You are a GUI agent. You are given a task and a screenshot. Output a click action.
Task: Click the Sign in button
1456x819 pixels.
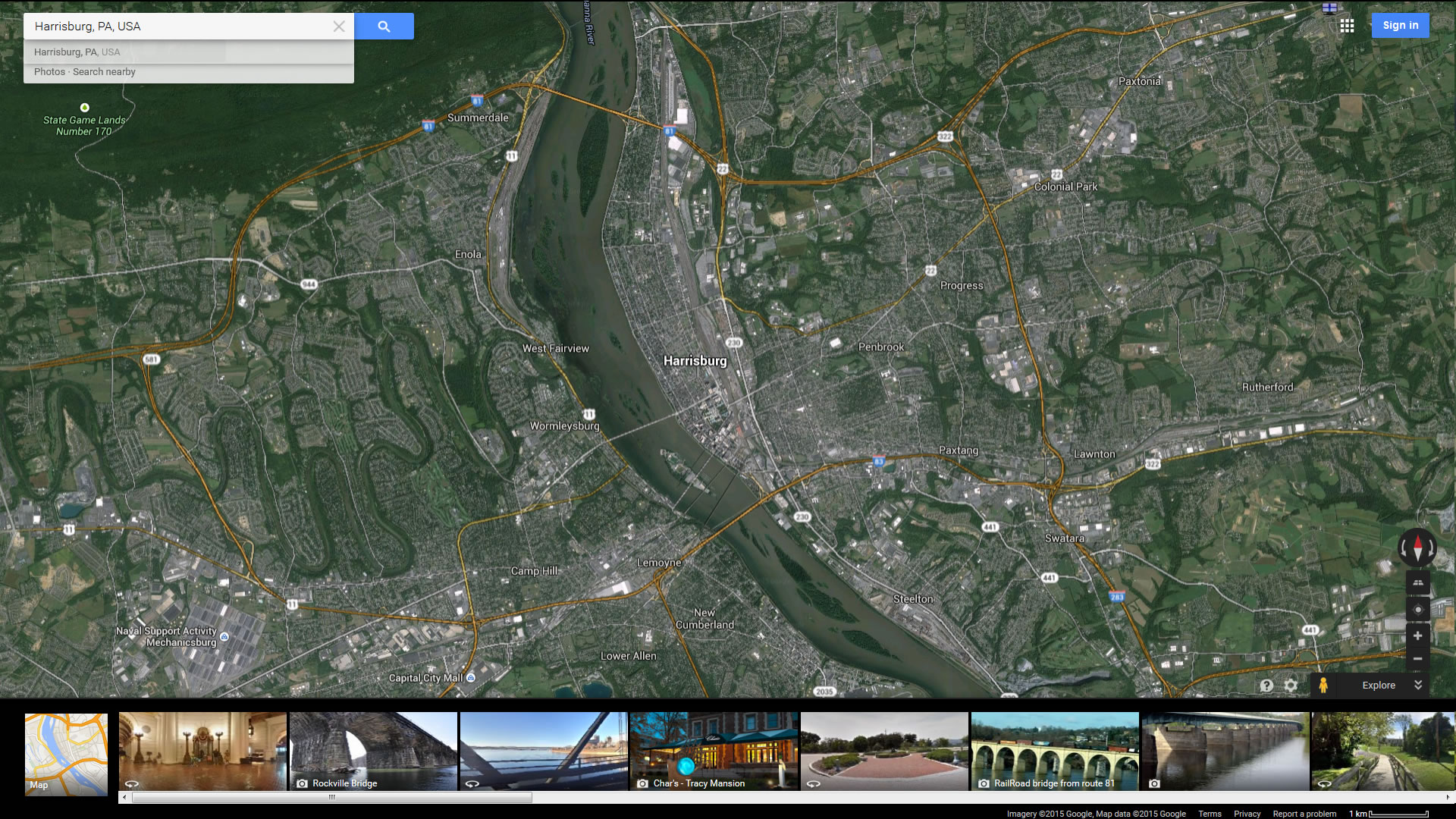click(x=1400, y=25)
